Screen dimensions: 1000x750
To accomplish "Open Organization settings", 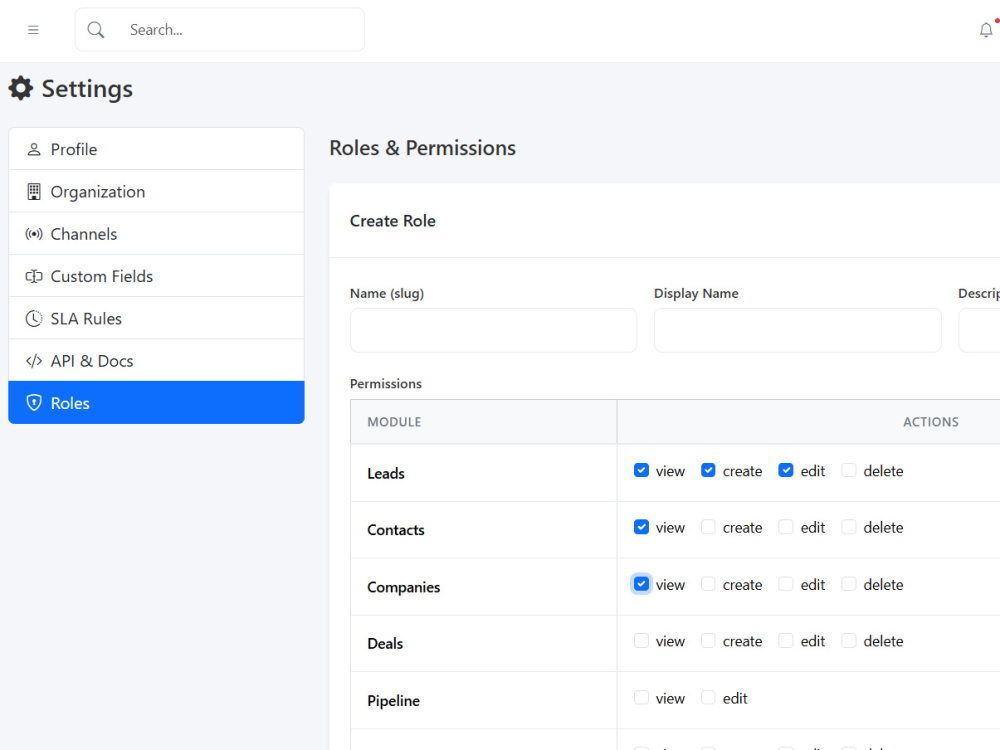I will coord(156,191).
